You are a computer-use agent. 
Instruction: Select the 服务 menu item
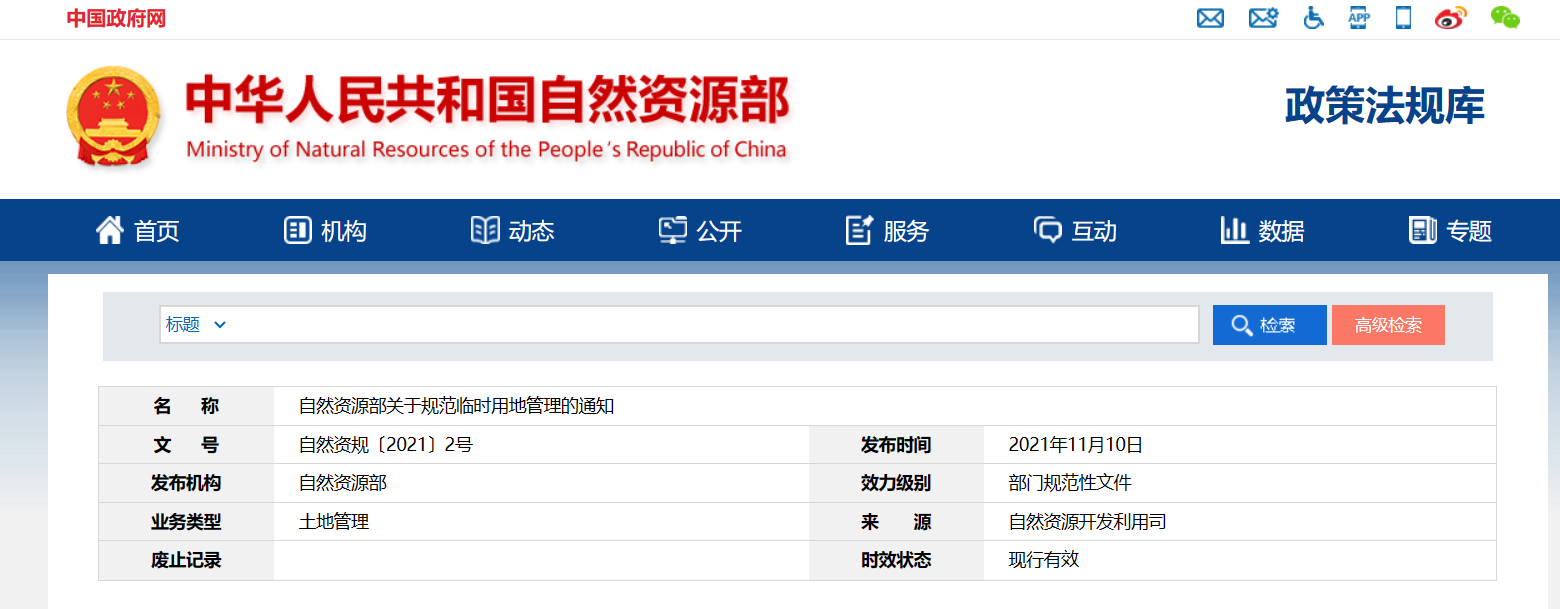point(888,230)
